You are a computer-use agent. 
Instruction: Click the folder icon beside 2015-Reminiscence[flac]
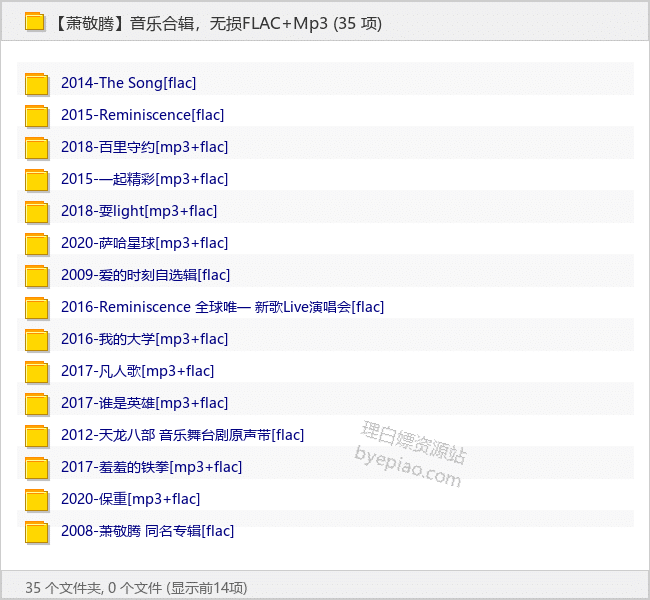(x=37, y=117)
